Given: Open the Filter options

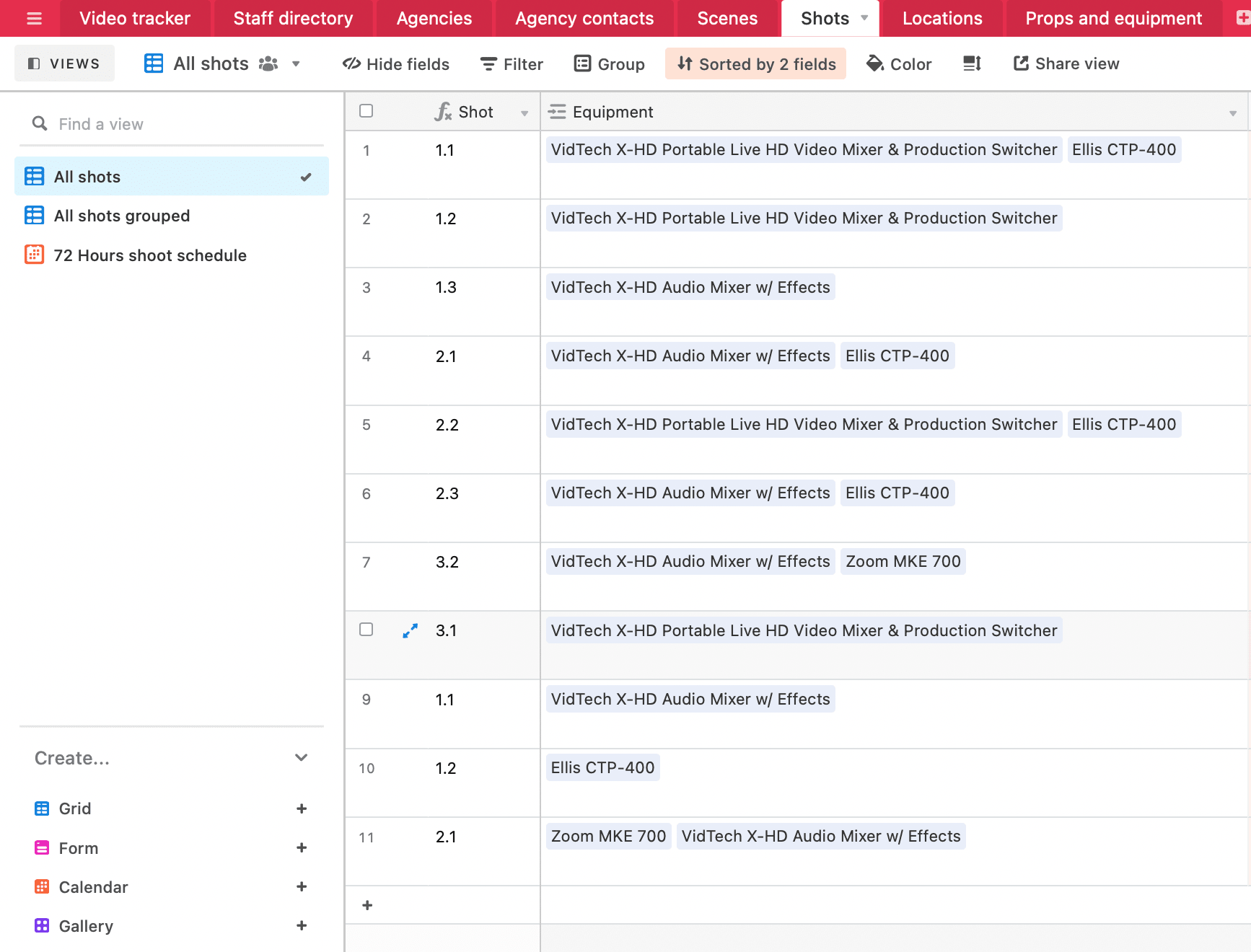Looking at the screenshot, I should pyautogui.click(x=512, y=64).
